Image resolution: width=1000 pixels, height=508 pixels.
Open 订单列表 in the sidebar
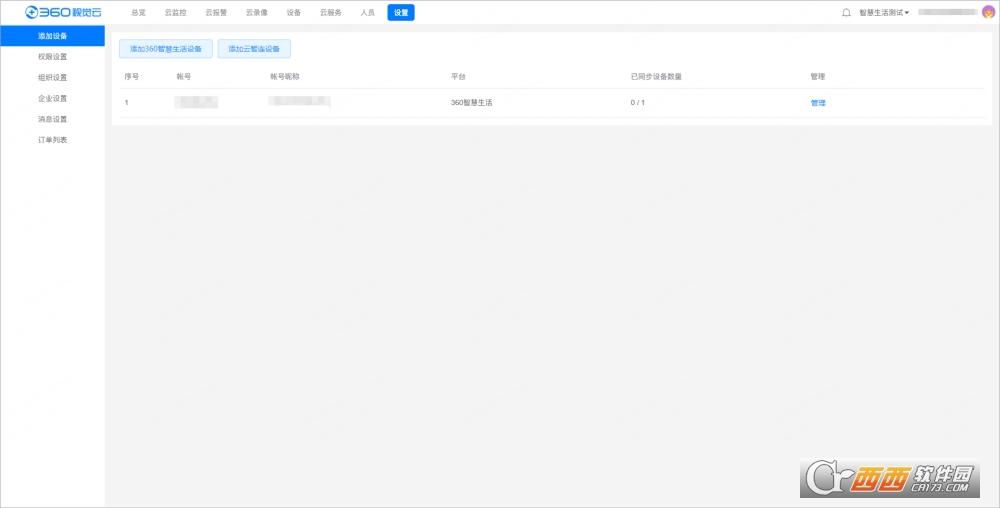tap(52, 140)
